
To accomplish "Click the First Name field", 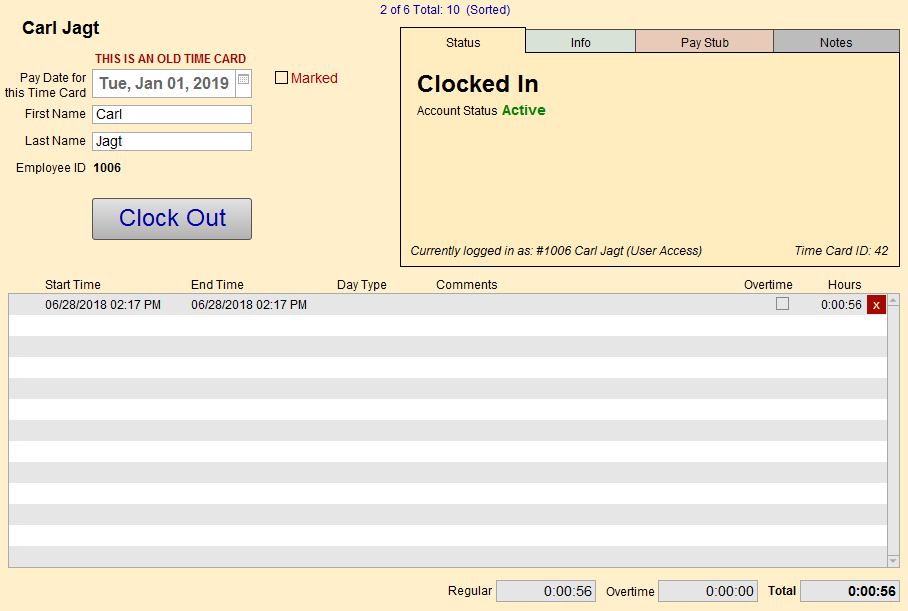I will click(171, 114).
